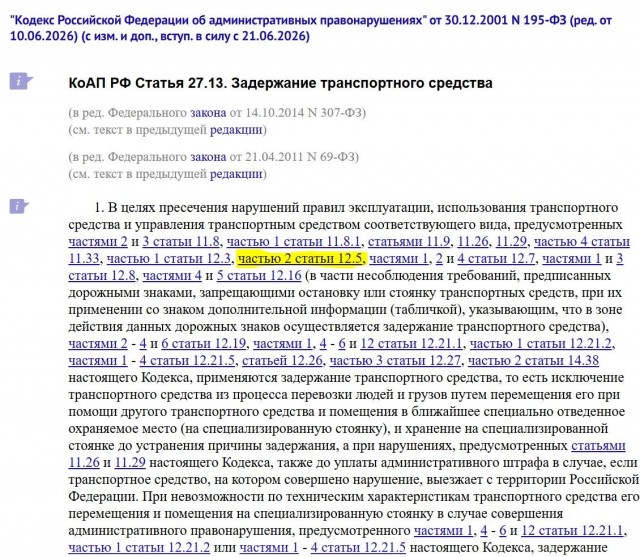Follow the first "12 статьи 12.21.1" link

click(x=411, y=344)
